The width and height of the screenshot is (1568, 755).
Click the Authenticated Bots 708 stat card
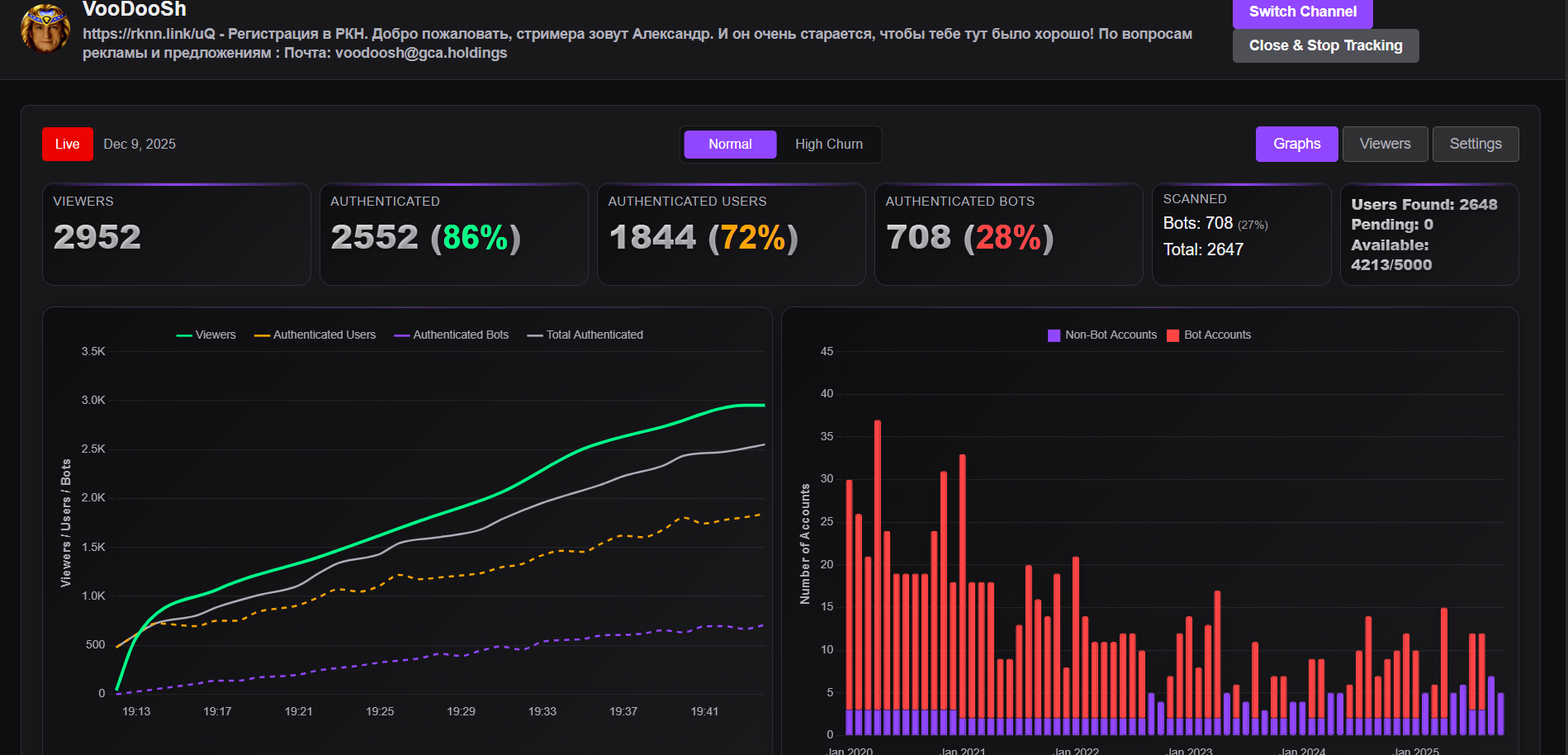click(1008, 235)
